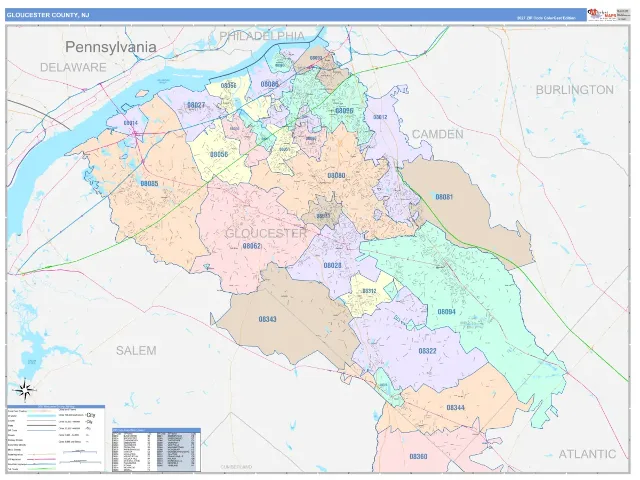640x480 pixels.
Task: Click ZIP code label 08014
Action: (131, 123)
